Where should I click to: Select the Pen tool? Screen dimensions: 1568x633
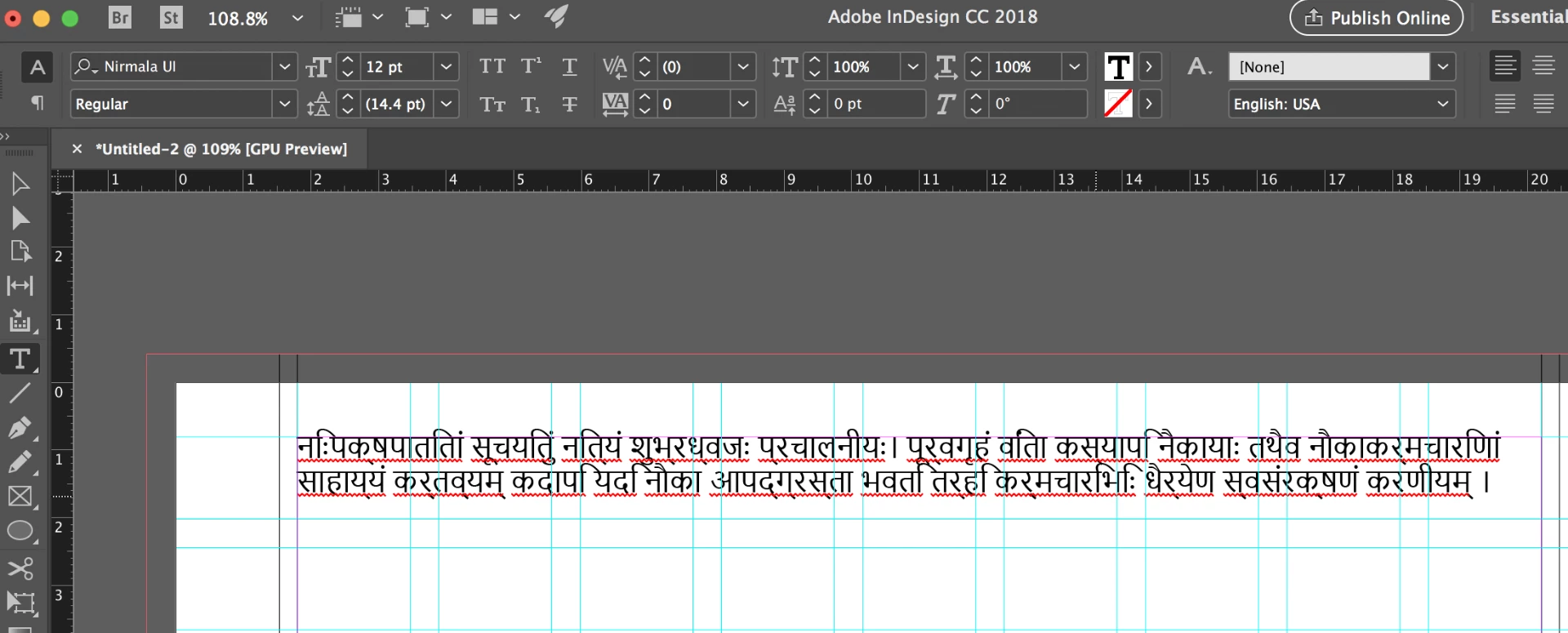tap(20, 427)
